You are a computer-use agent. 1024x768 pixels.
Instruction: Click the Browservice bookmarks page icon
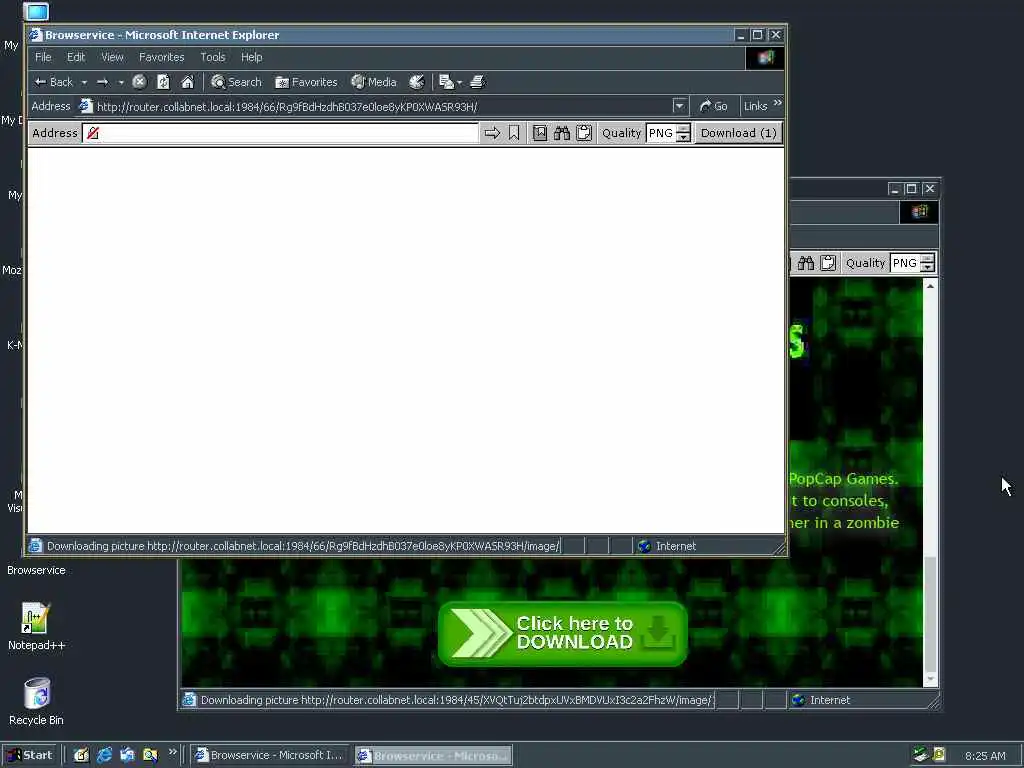(x=539, y=133)
